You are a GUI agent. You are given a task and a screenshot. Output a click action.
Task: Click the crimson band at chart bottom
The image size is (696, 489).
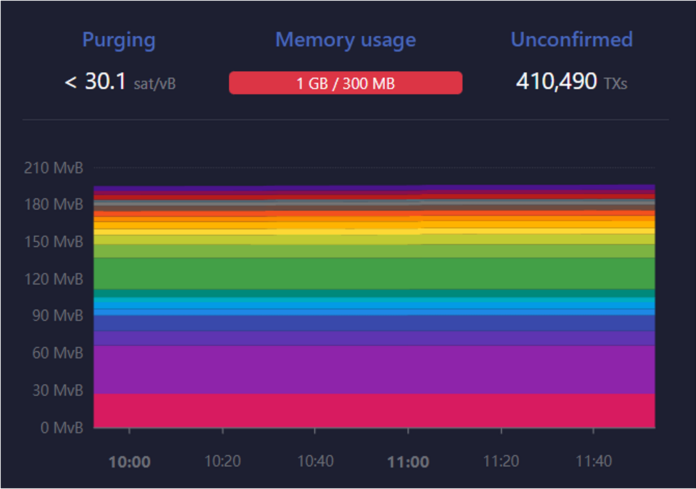coord(374,410)
